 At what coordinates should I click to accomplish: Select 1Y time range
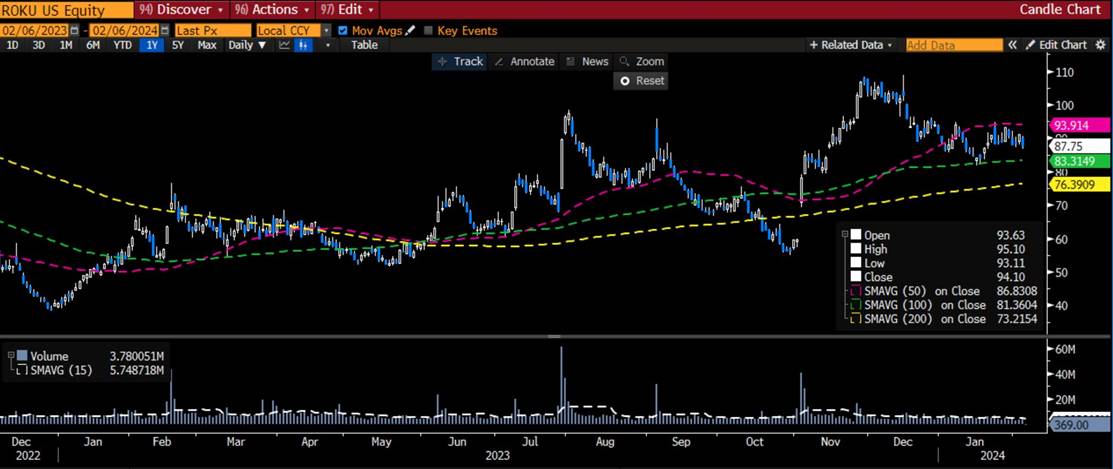coord(152,45)
